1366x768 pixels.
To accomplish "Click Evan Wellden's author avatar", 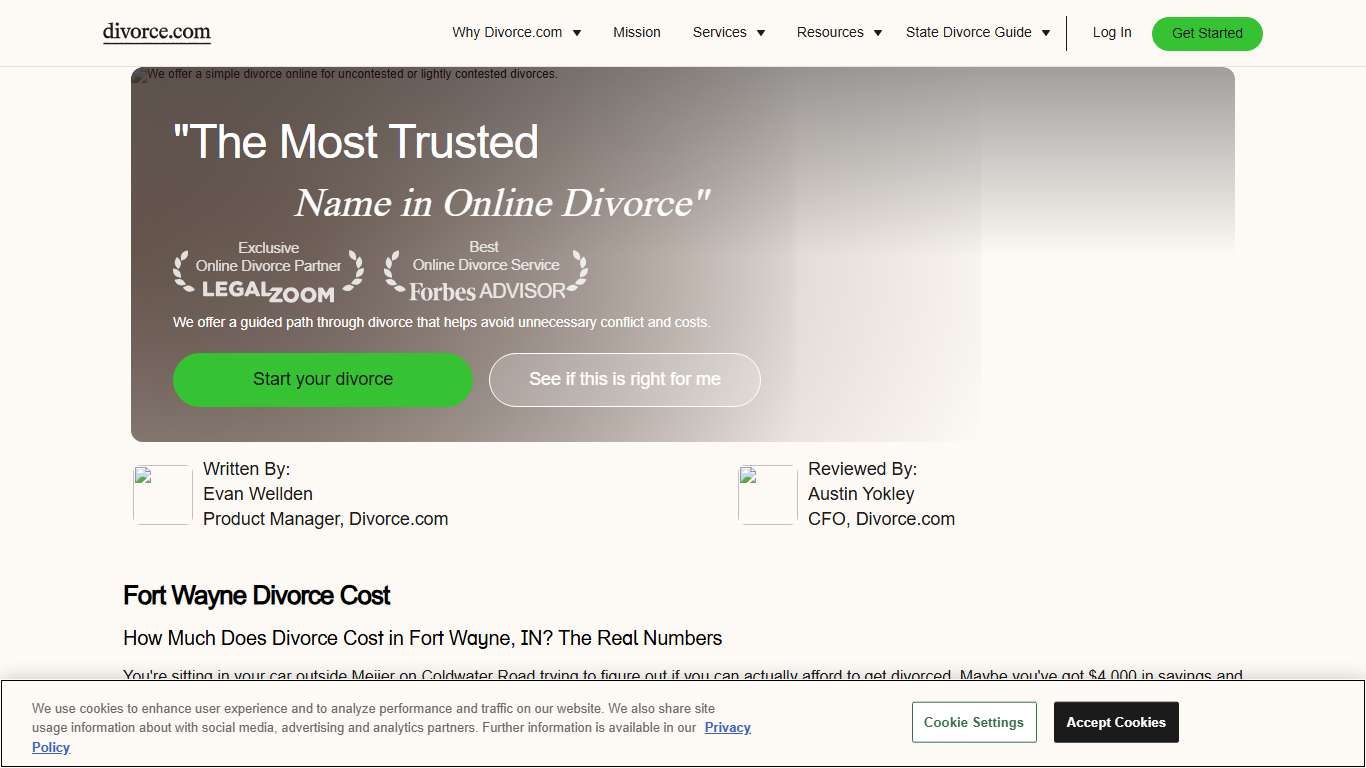I will pos(162,494).
